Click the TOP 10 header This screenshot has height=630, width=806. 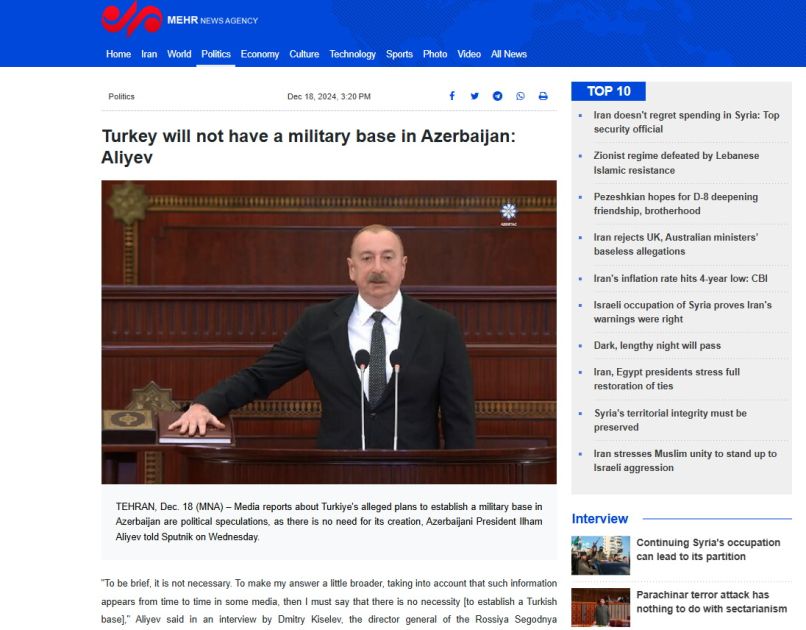click(609, 90)
